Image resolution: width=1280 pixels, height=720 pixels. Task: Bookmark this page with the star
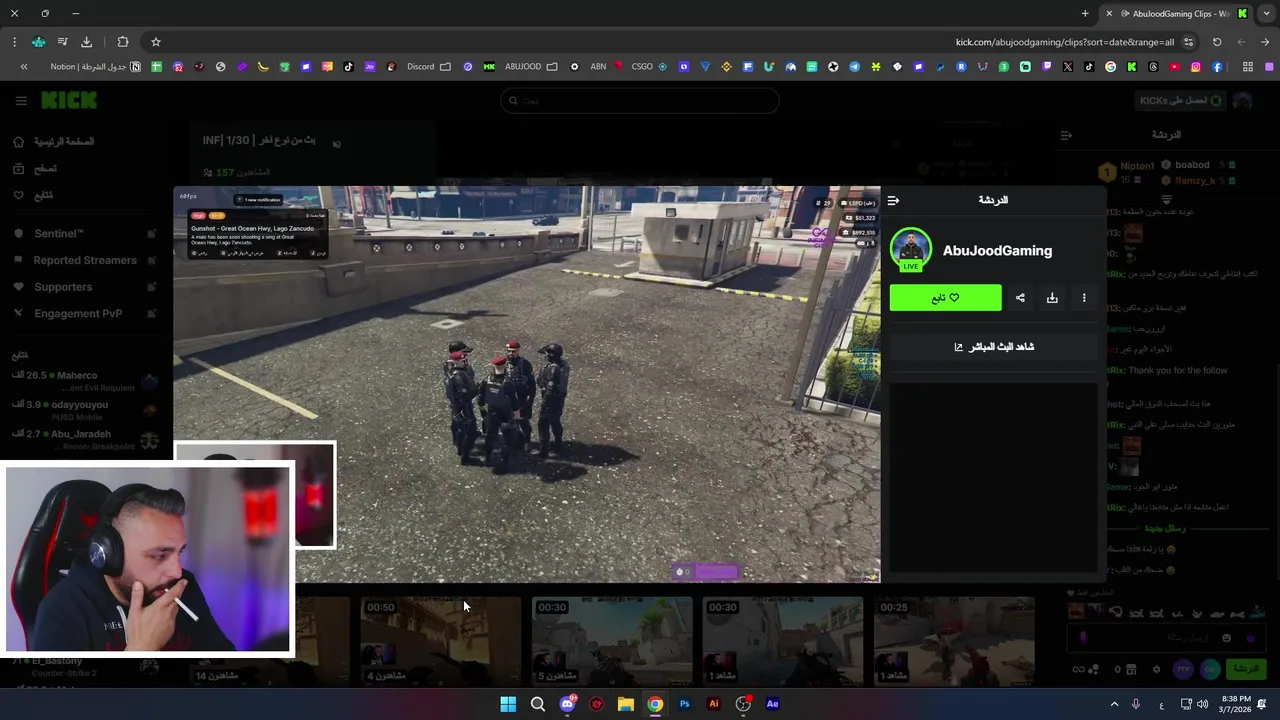point(156,42)
